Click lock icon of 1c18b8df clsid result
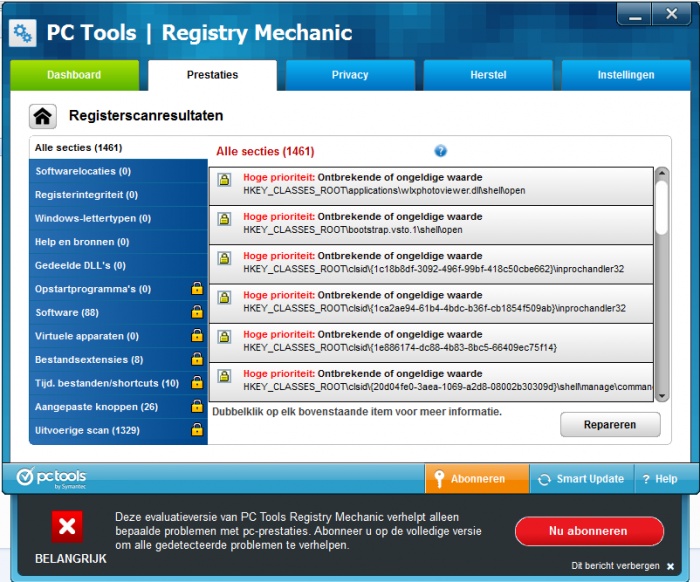700x582 pixels. coord(224,258)
